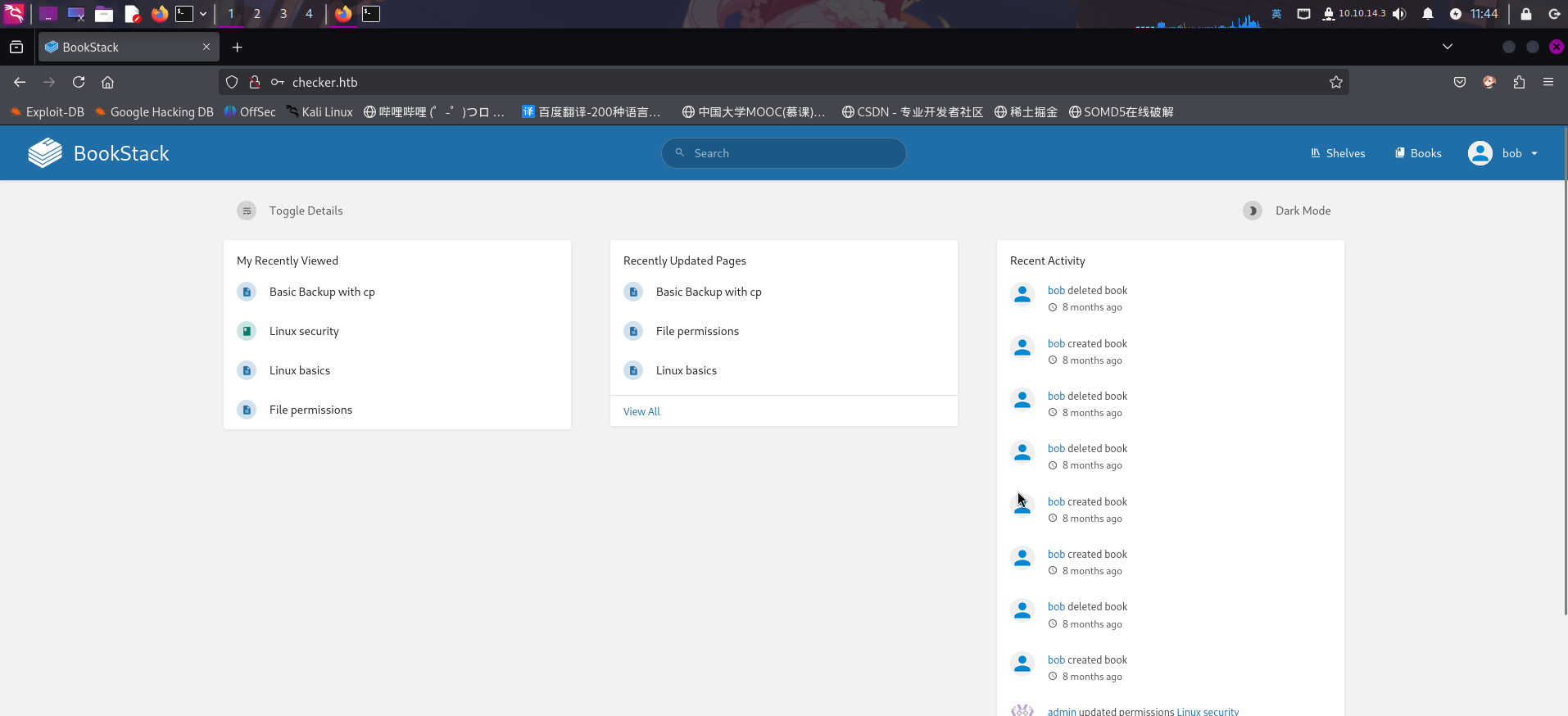Open the Exploit-DB bookmark
Viewport: 1568px width, 716px height.
coord(48,112)
